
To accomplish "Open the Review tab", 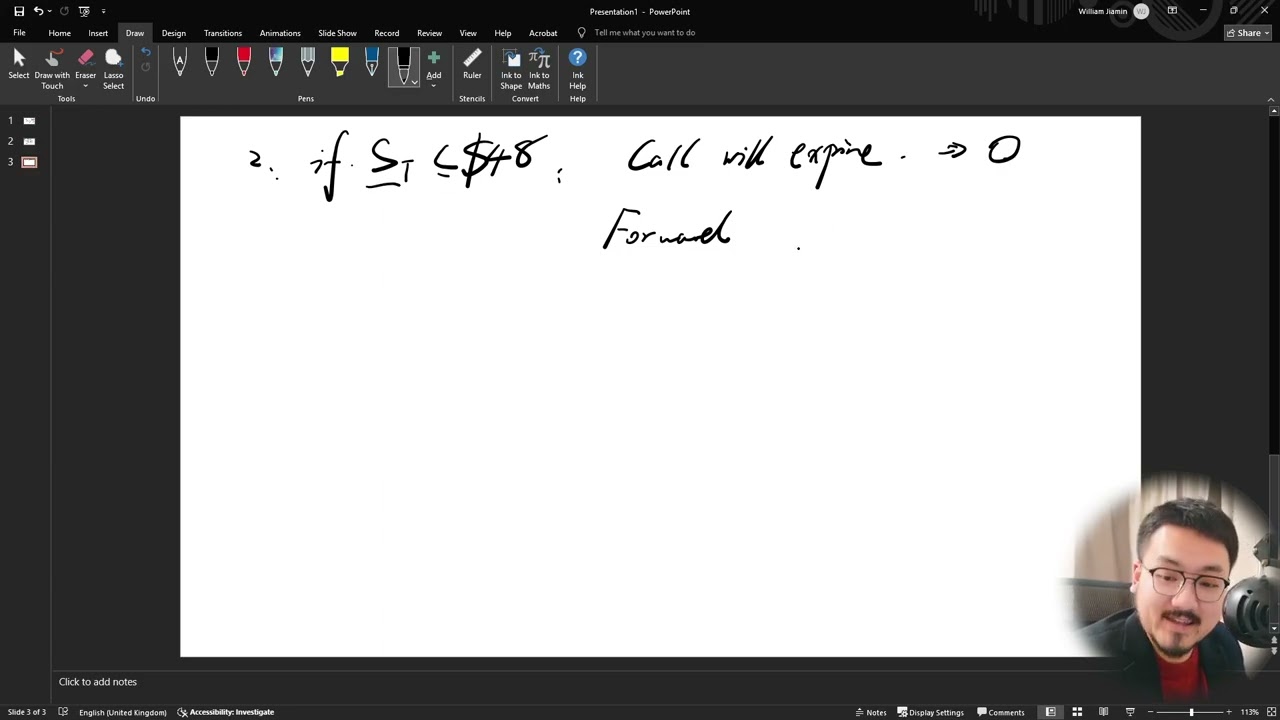I will (429, 33).
